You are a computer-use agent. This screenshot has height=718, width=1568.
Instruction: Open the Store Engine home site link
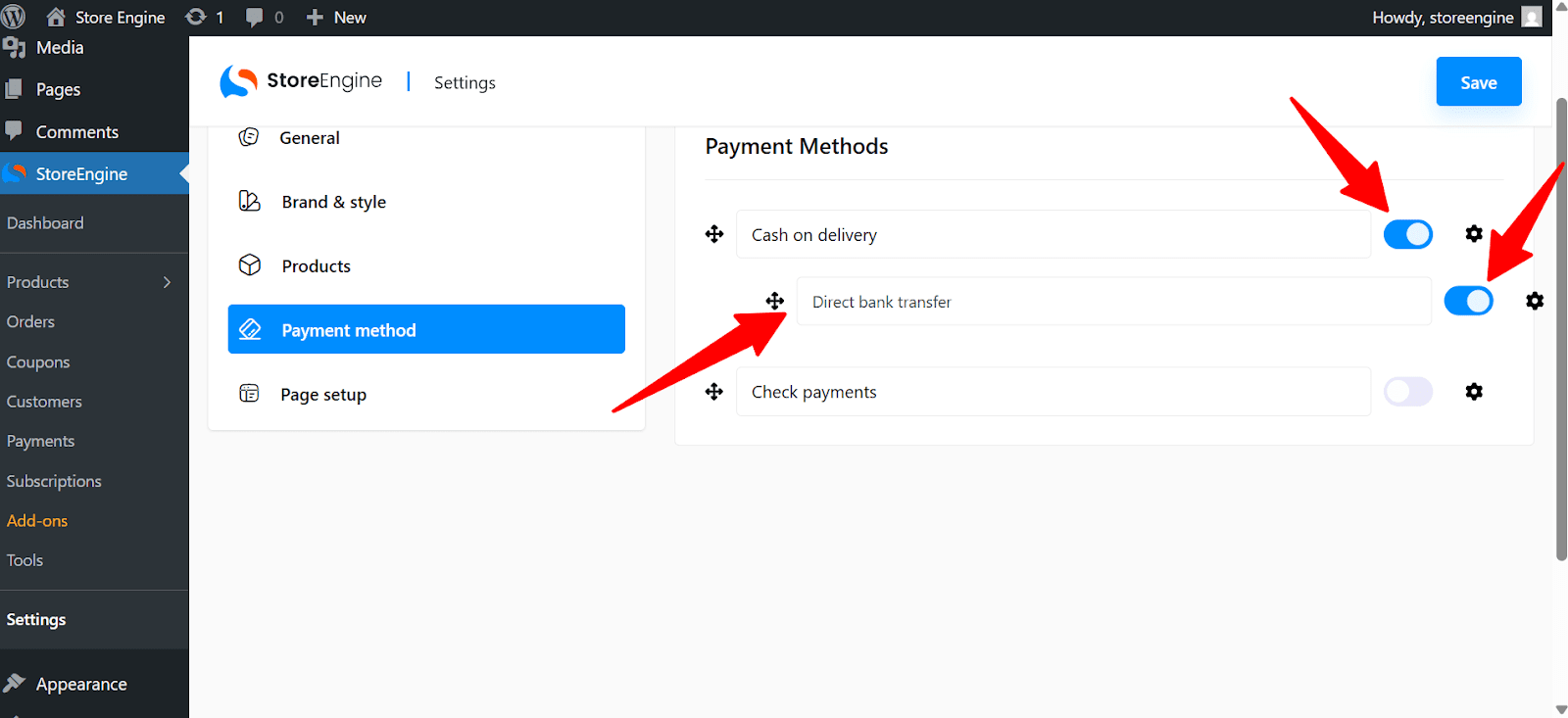(x=106, y=18)
